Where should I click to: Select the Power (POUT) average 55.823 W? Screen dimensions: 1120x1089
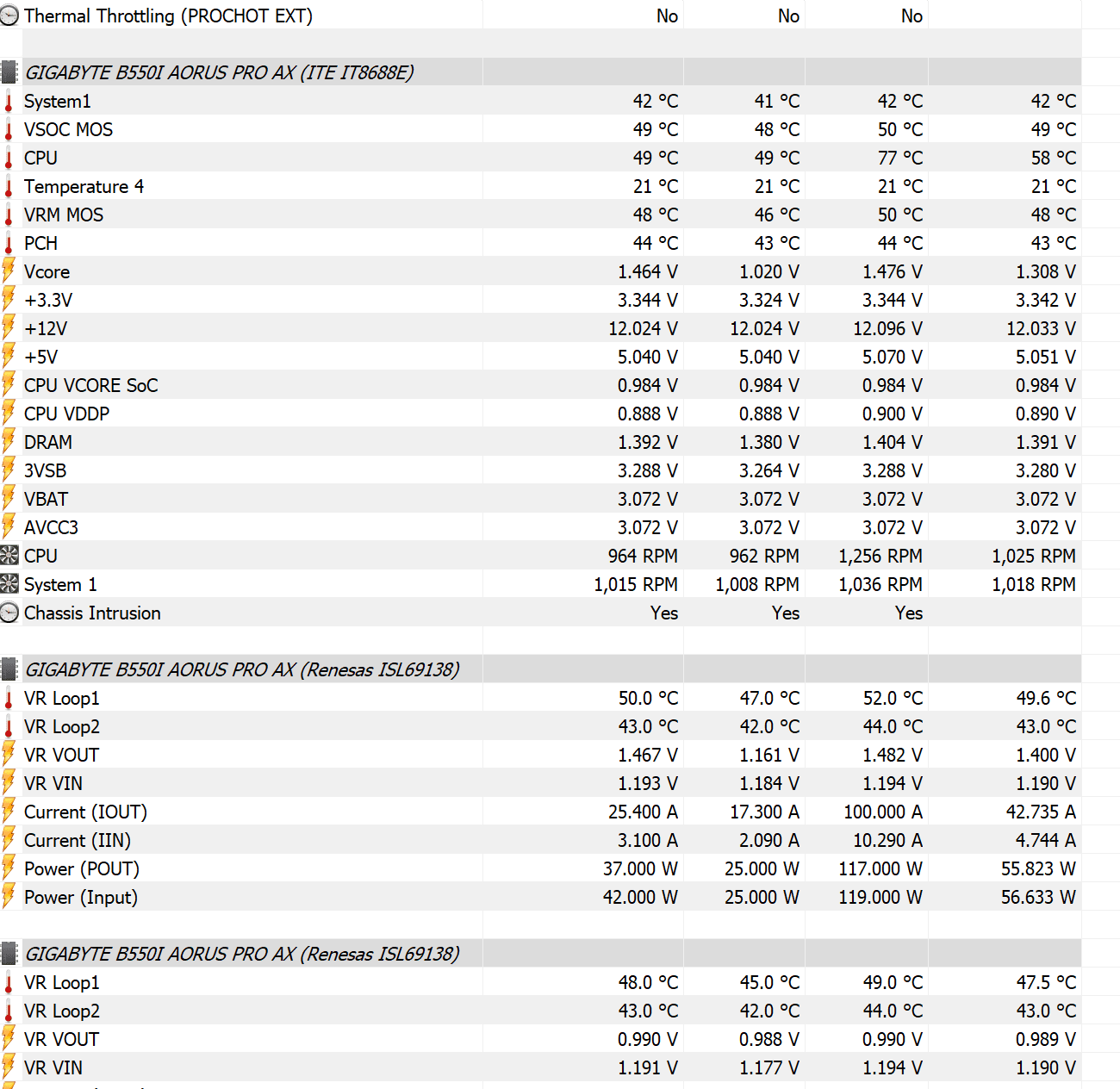[1038, 868]
